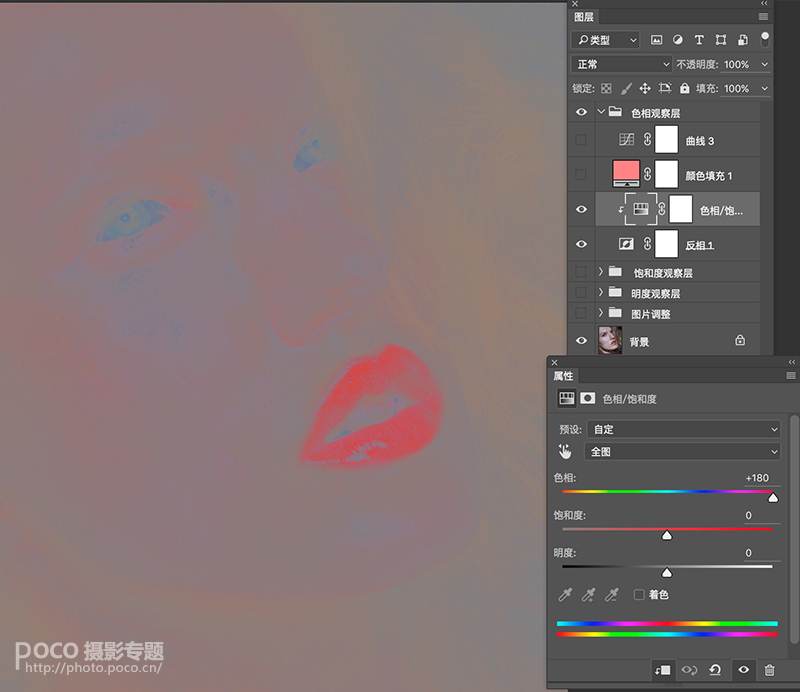Click the 反相 1 invert adjustment icon
This screenshot has height=692, width=800.
(x=626, y=244)
